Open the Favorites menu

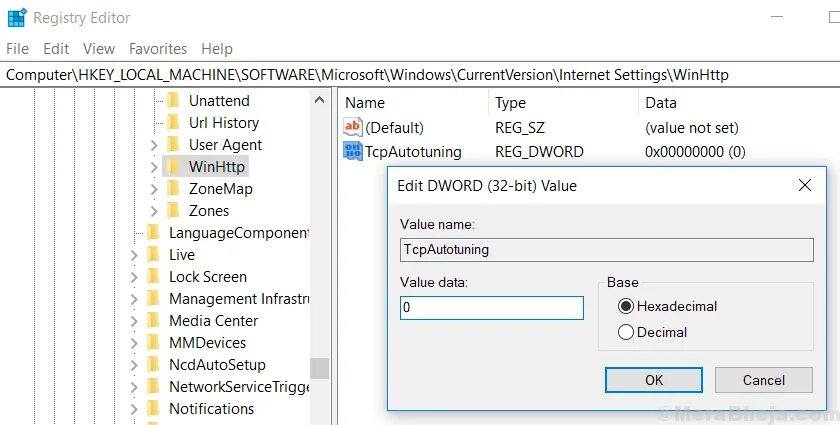pos(158,49)
